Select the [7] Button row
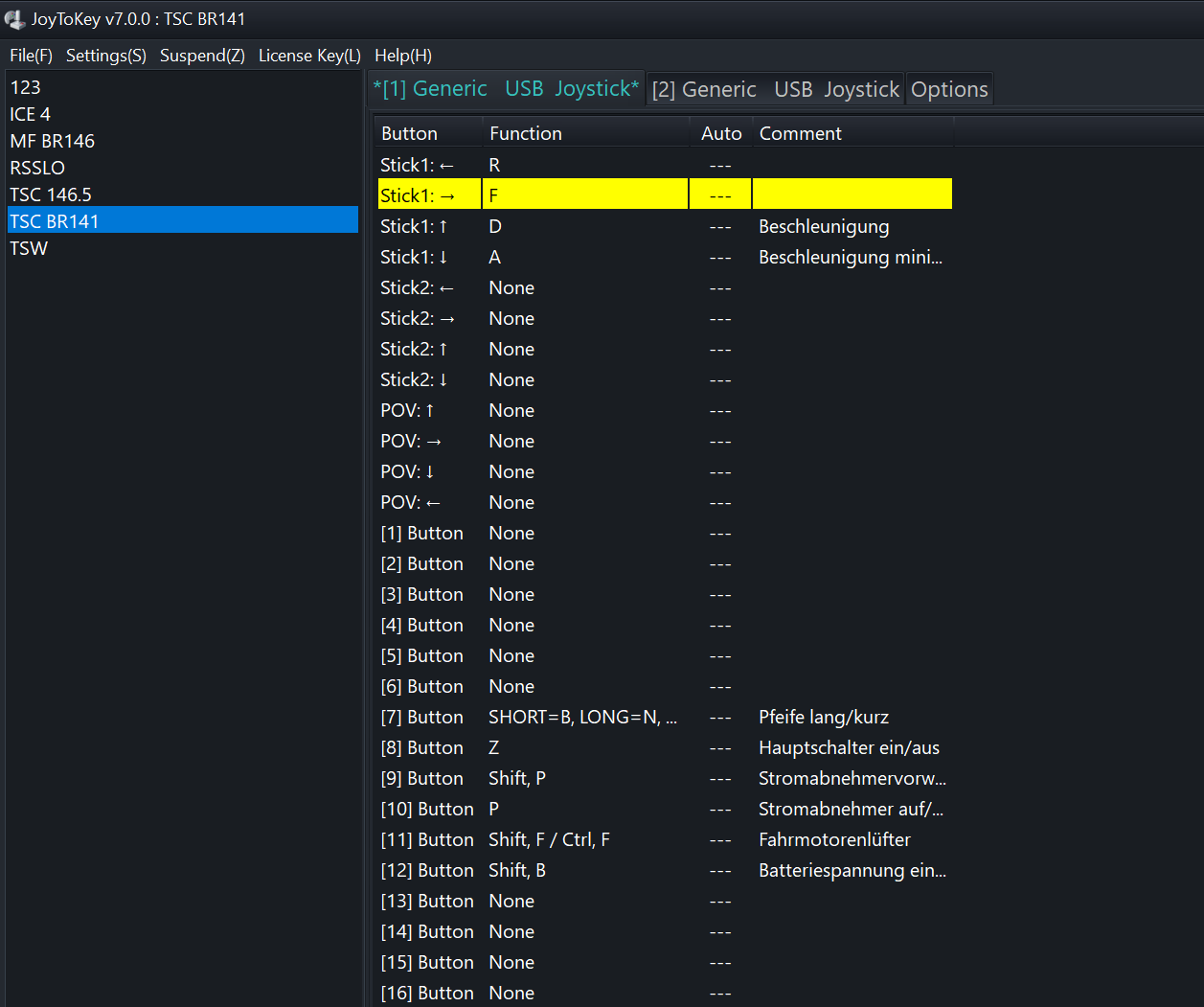 pyautogui.click(x=665, y=717)
